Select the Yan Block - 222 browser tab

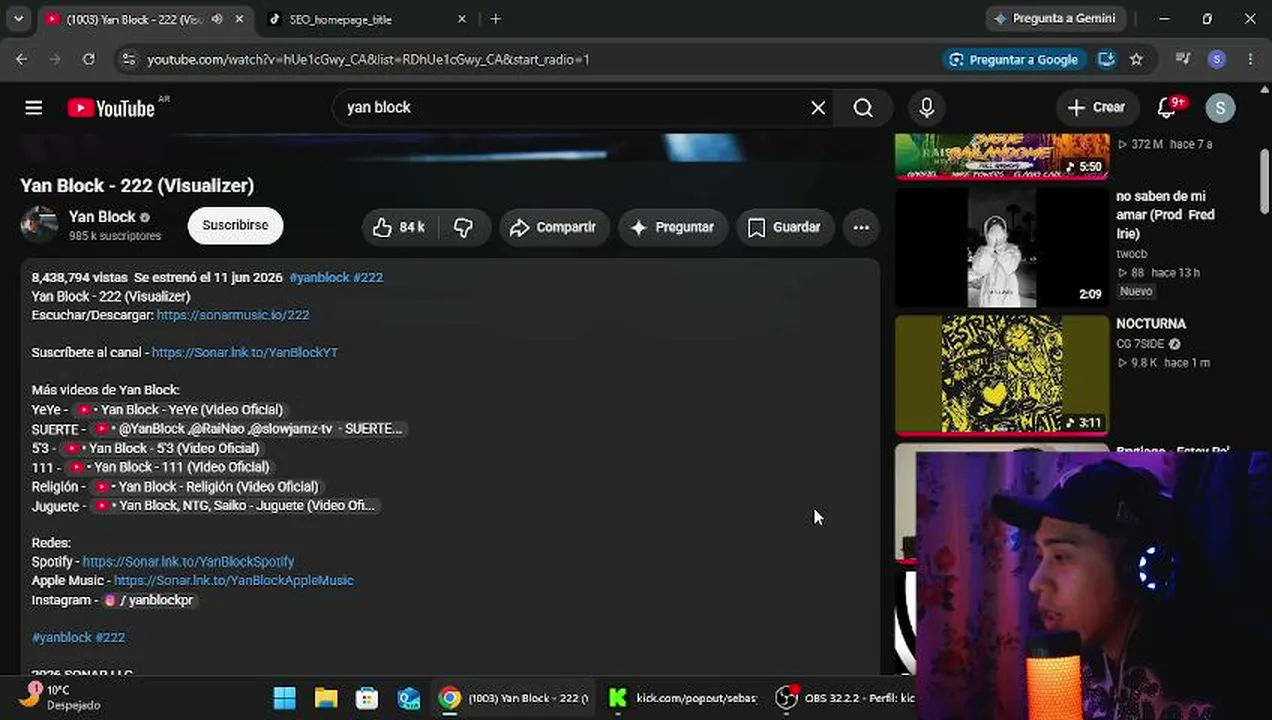(x=145, y=19)
